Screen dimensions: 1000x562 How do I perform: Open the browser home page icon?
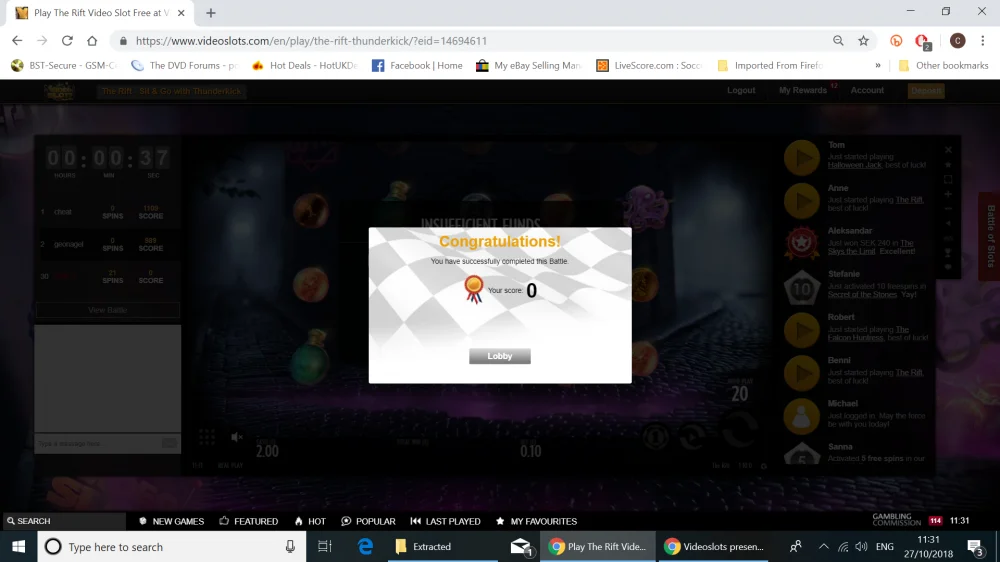[92, 41]
